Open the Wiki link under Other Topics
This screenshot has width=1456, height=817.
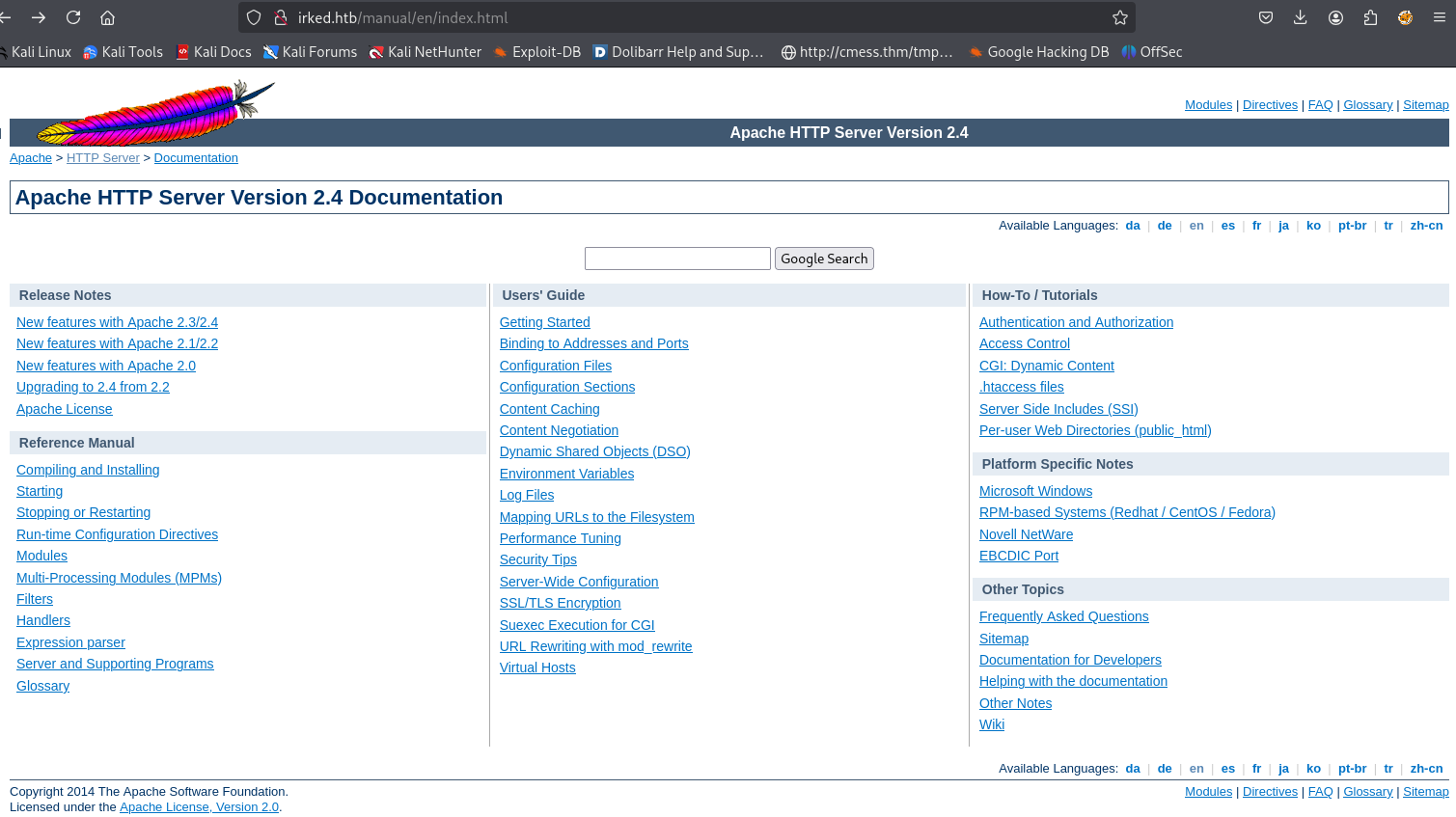coord(992,724)
